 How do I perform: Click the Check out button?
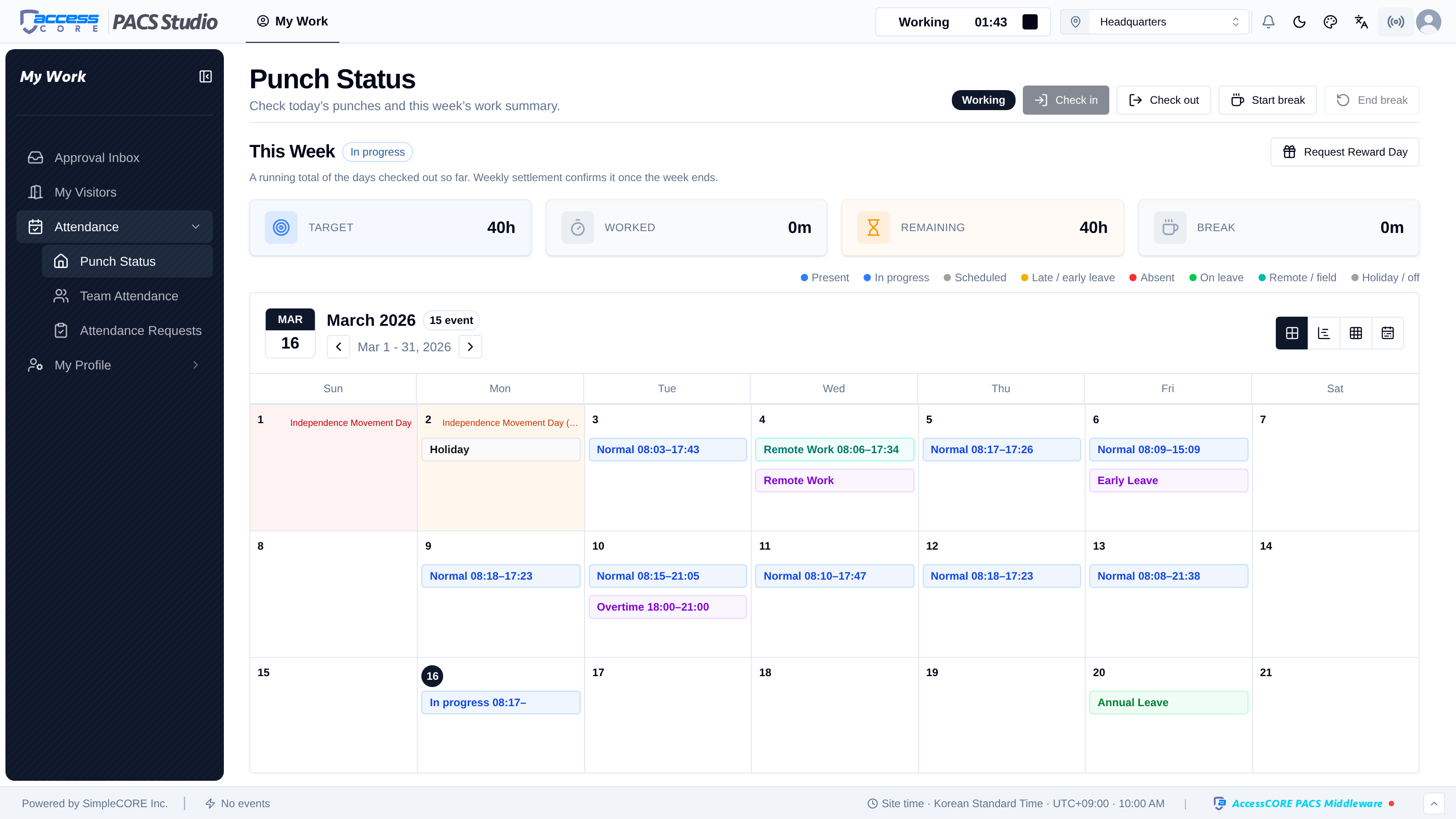(x=1163, y=100)
